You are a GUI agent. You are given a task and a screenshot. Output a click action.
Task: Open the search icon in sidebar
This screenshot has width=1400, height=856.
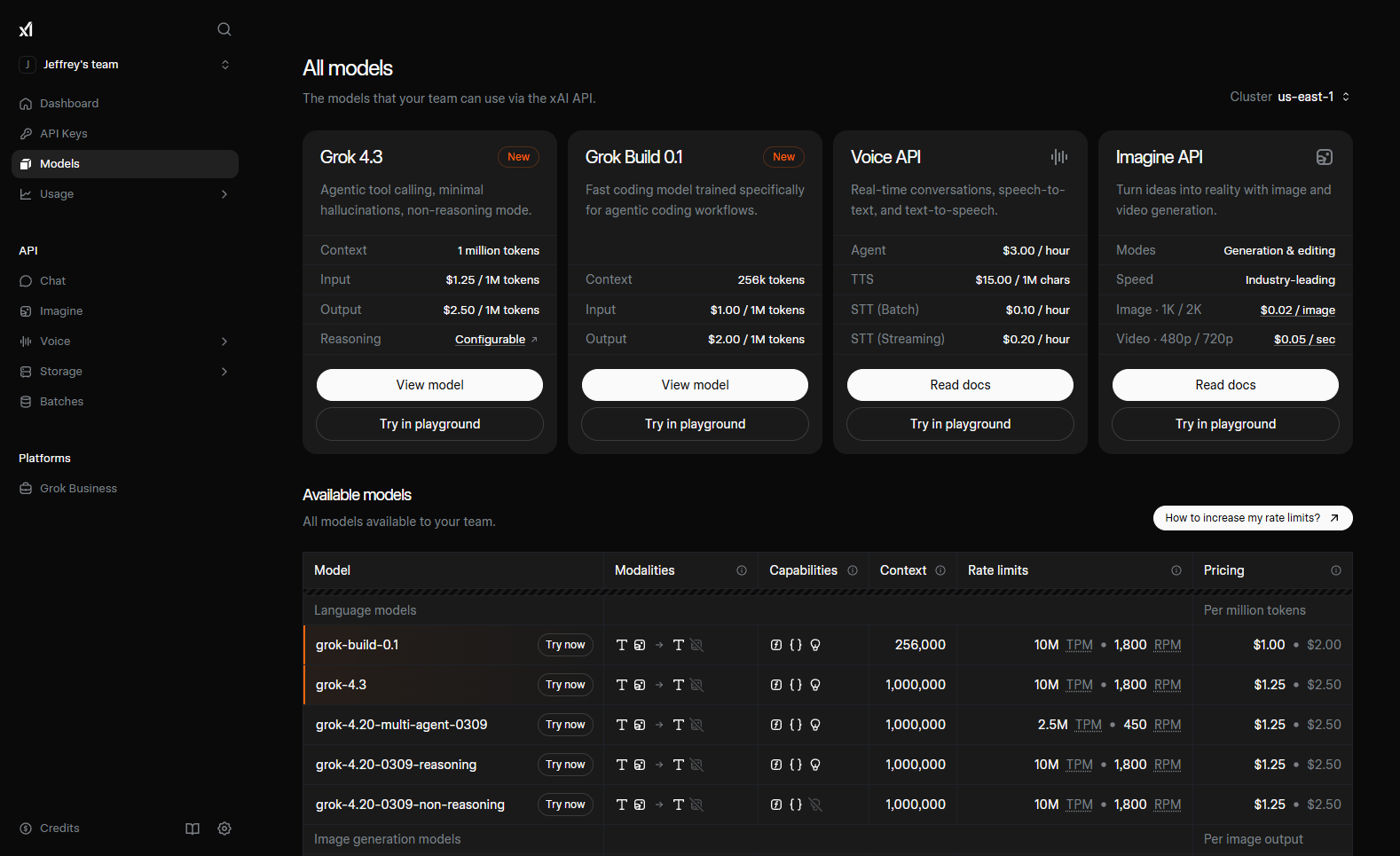pyautogui.click(x=224, y=29)
